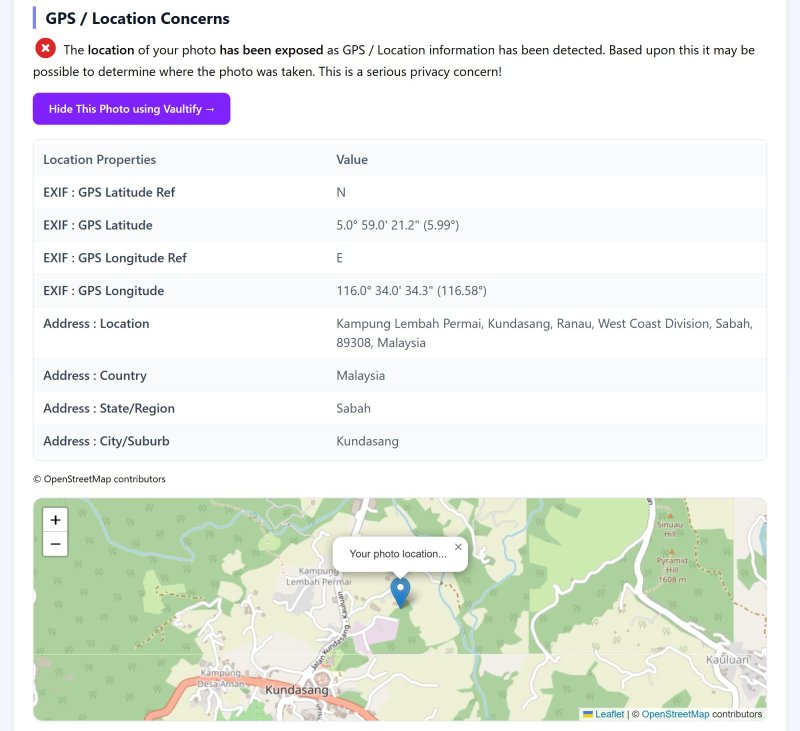Click the City/Suburb value Kundasang
800x731 pixels.
(x=367, y=441)
